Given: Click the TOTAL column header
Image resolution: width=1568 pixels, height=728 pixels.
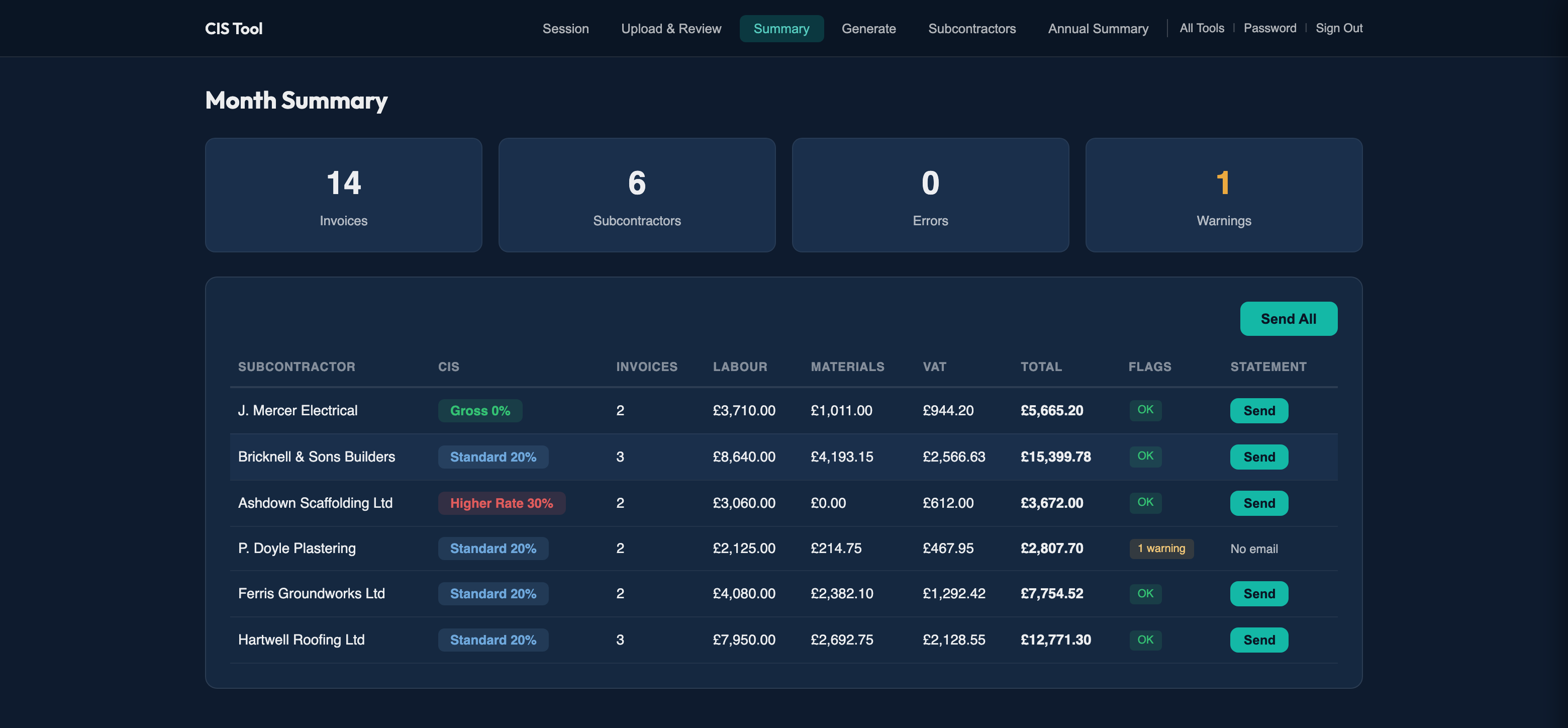Looking at the screenshot, I should [1041, 367].
